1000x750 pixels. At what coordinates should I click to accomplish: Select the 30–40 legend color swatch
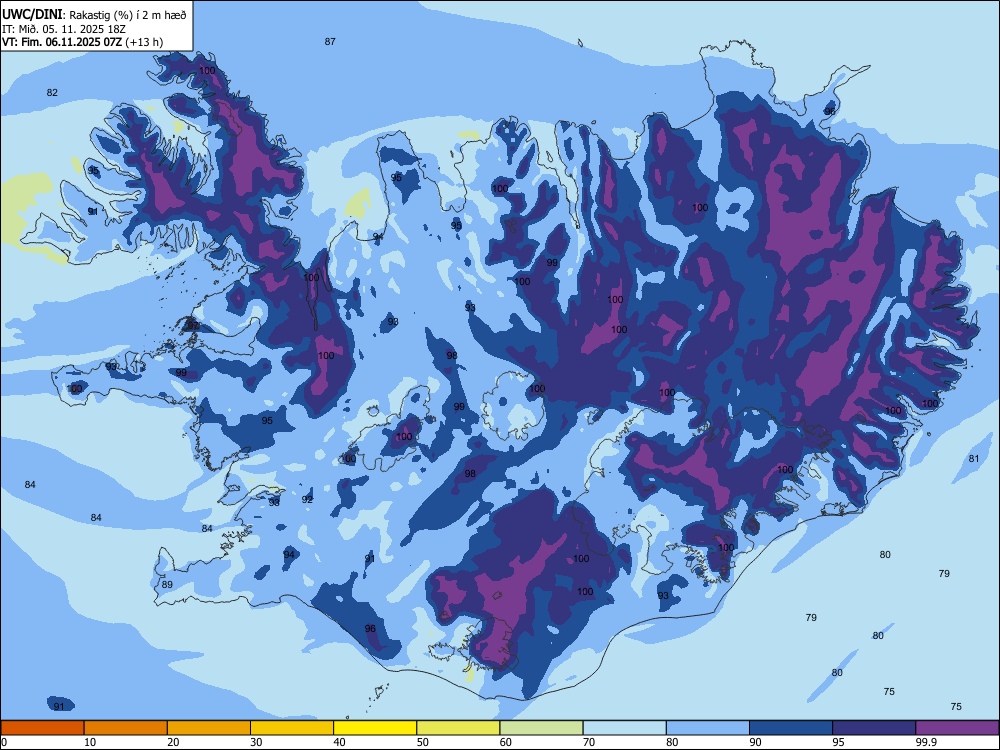tap(292, 728)
